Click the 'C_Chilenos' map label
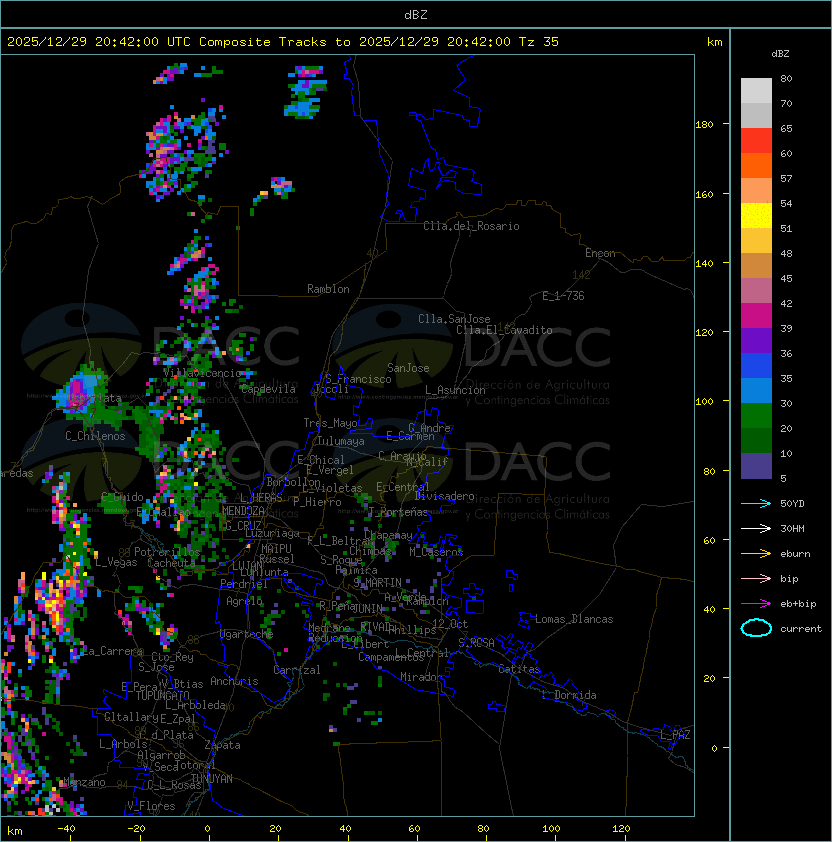Image resolution: width=832 pixels, height=842 pixels. click(x=95, y=436)
